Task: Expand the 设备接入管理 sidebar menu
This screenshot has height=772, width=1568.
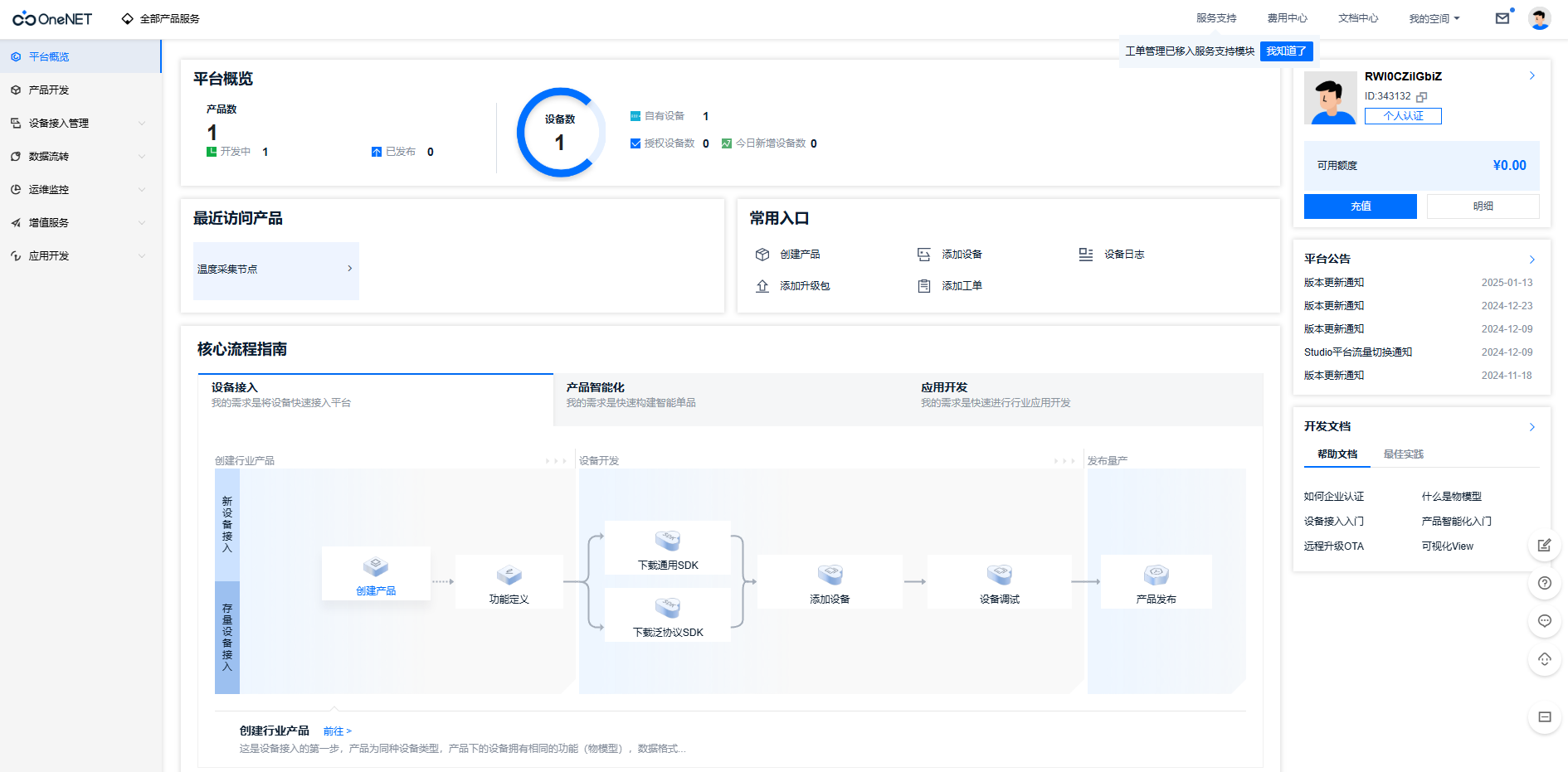Action: coord(80,124)
